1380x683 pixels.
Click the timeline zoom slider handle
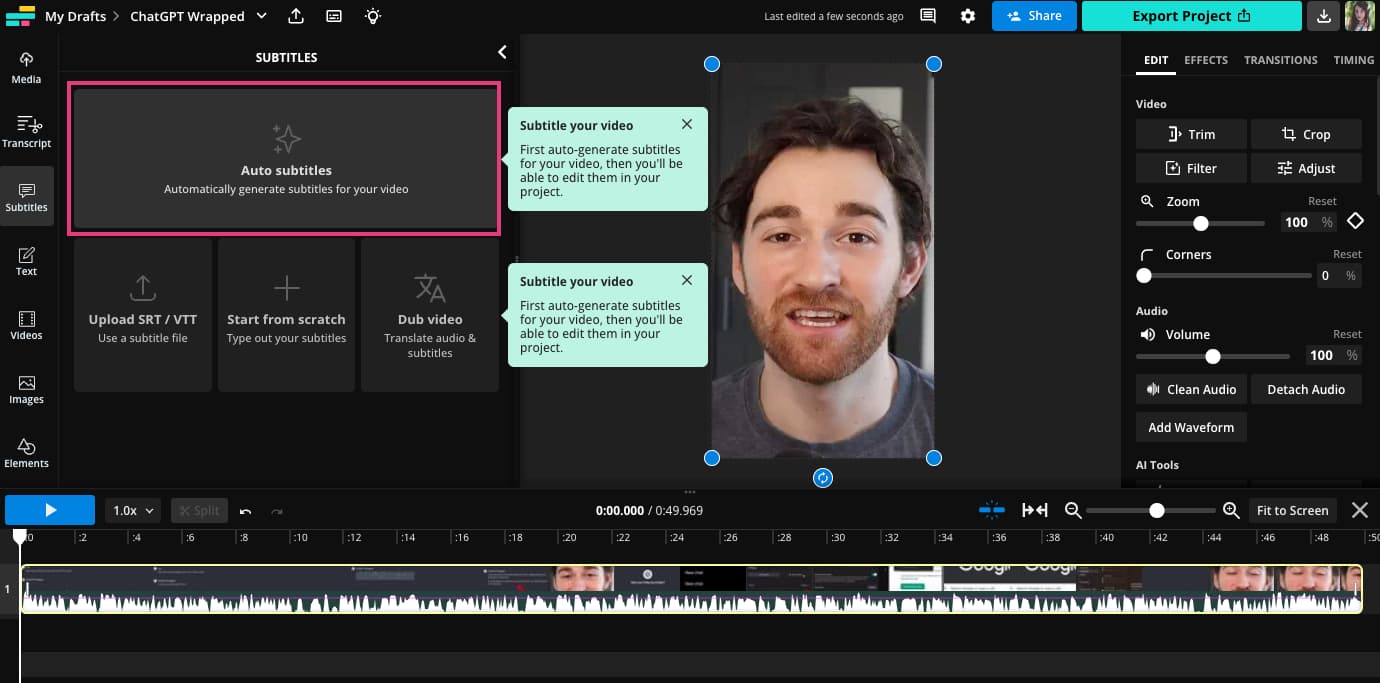tap(1156, 510)
